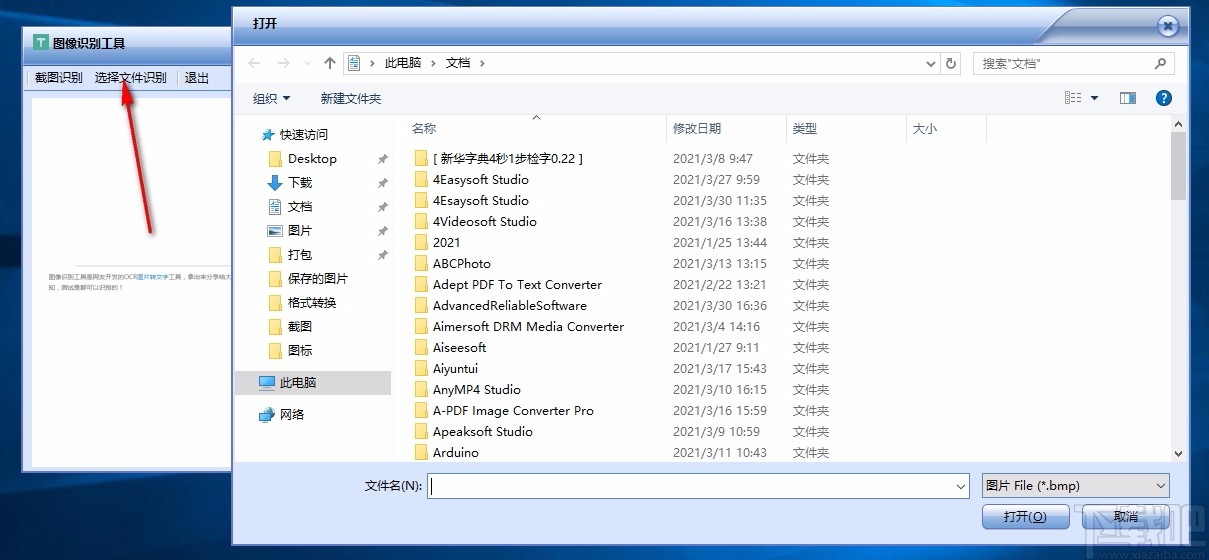Click the pin icon next to Desktop

point(382,159)
